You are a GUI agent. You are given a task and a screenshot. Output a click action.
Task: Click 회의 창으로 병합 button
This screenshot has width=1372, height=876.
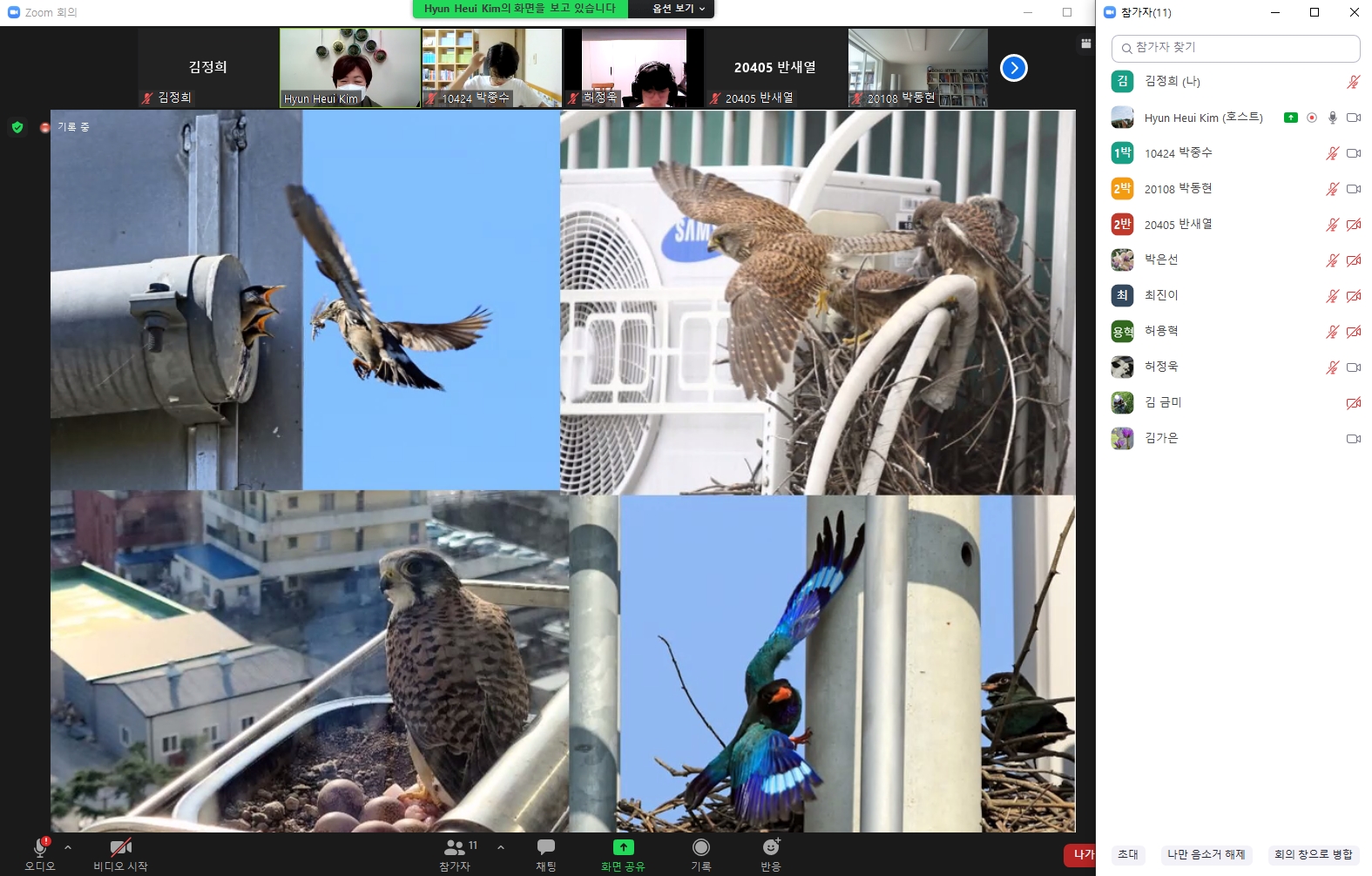tap(1314, 854)
